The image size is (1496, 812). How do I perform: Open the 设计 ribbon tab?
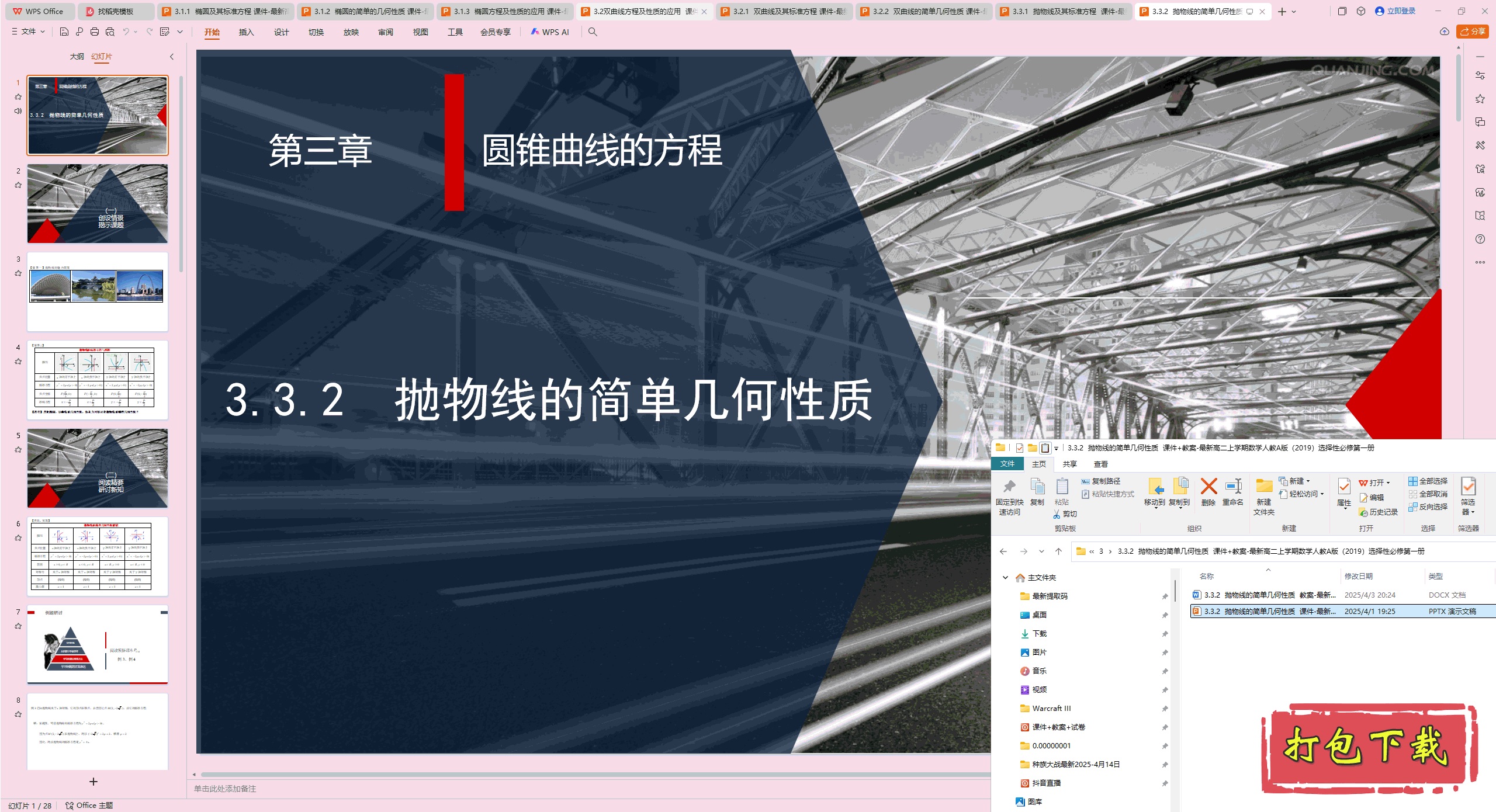pos(281,32)
